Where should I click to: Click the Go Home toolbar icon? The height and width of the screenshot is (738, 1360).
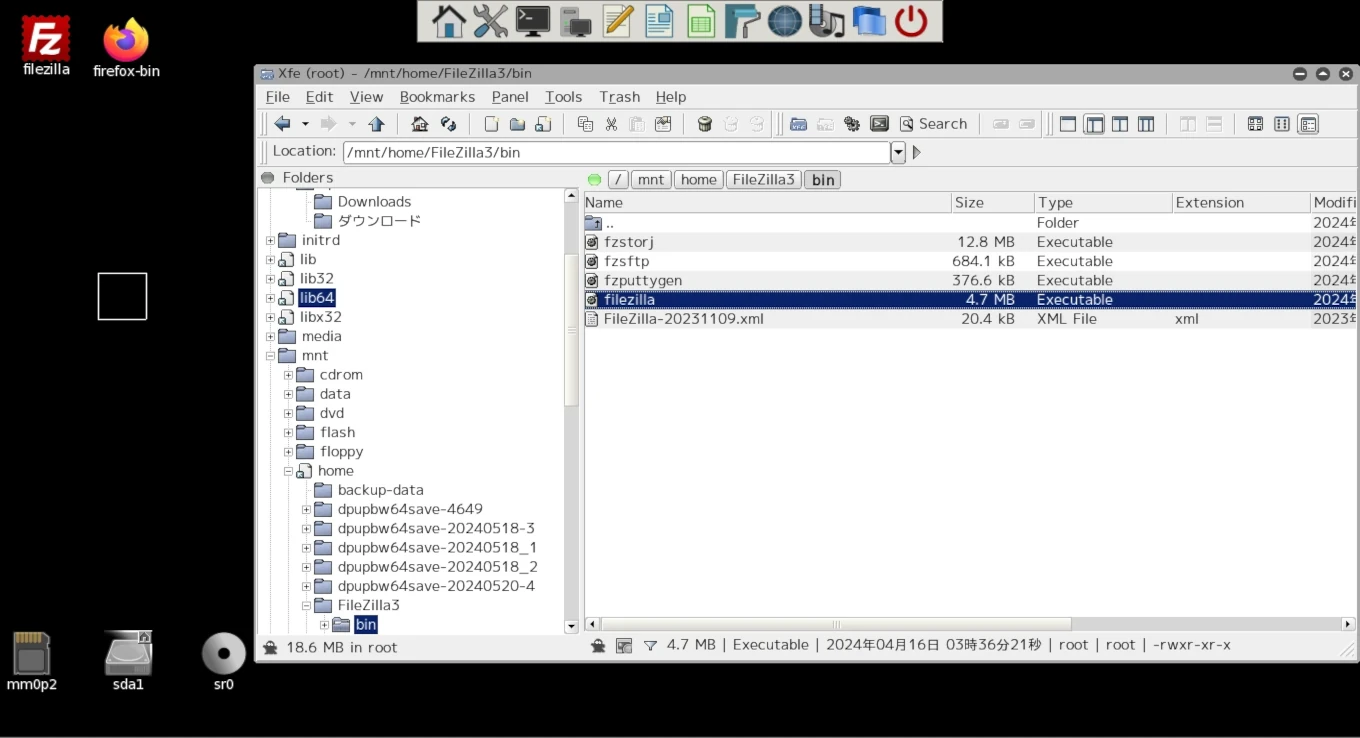tap(420, 124)
